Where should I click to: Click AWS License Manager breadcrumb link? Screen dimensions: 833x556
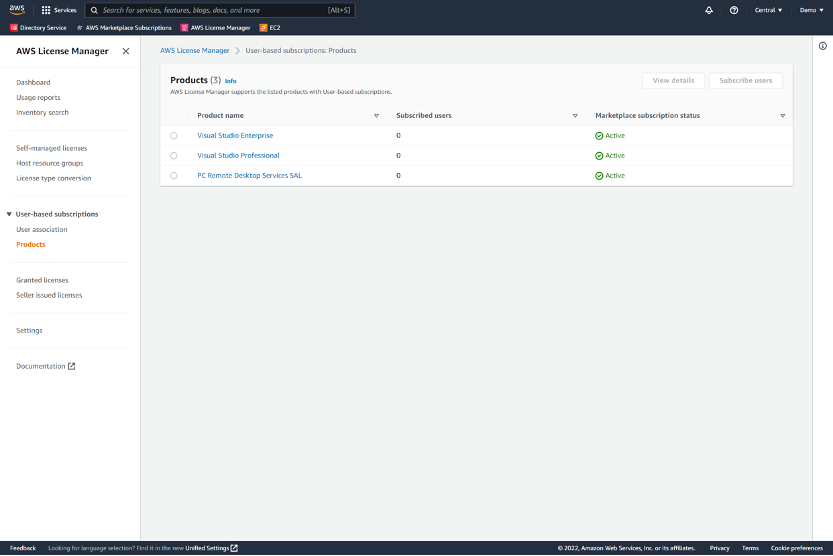[x=194, y=50]
